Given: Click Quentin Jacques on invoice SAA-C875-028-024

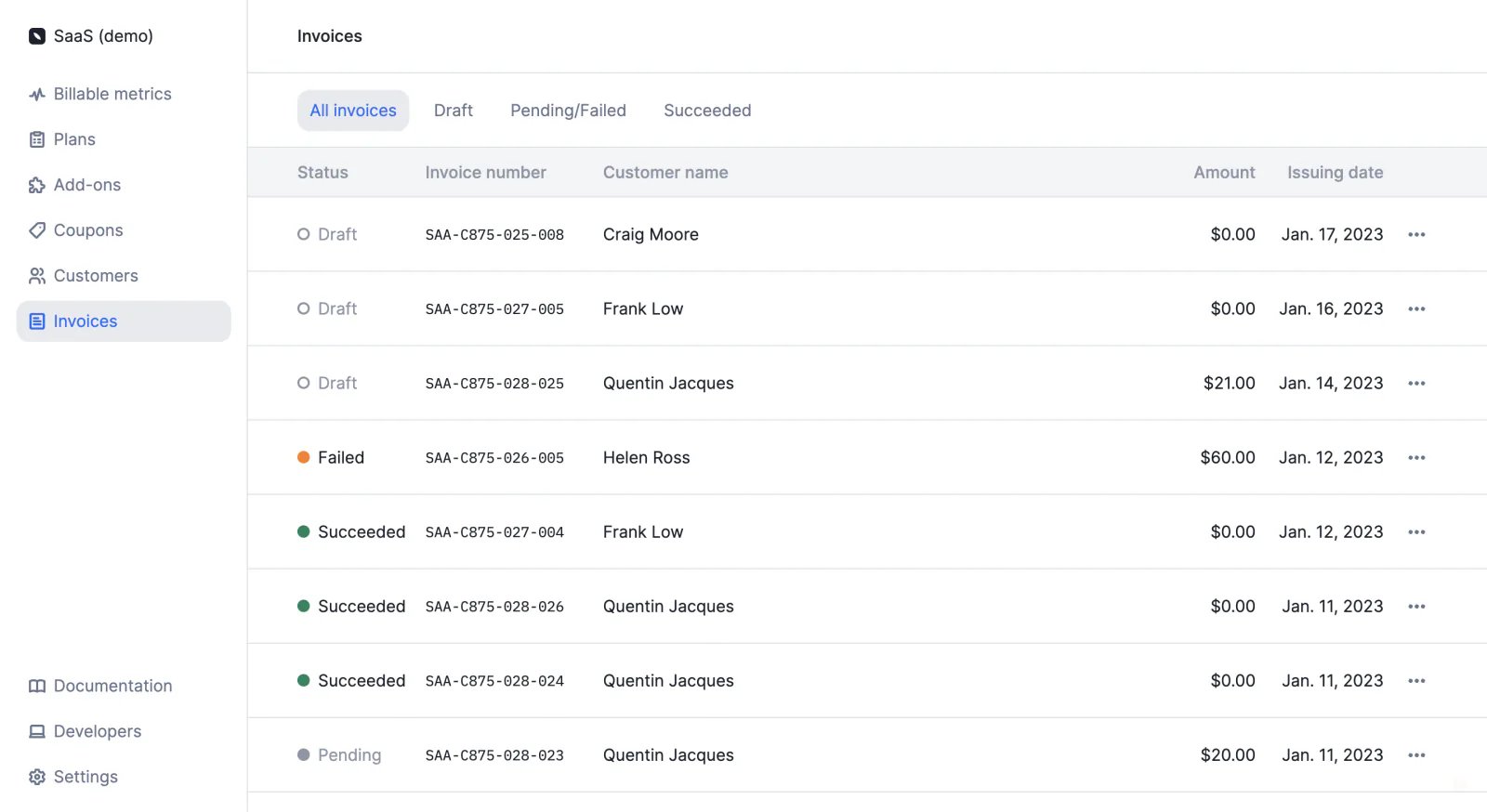Looking at the screenshot, I should (668, 680).
